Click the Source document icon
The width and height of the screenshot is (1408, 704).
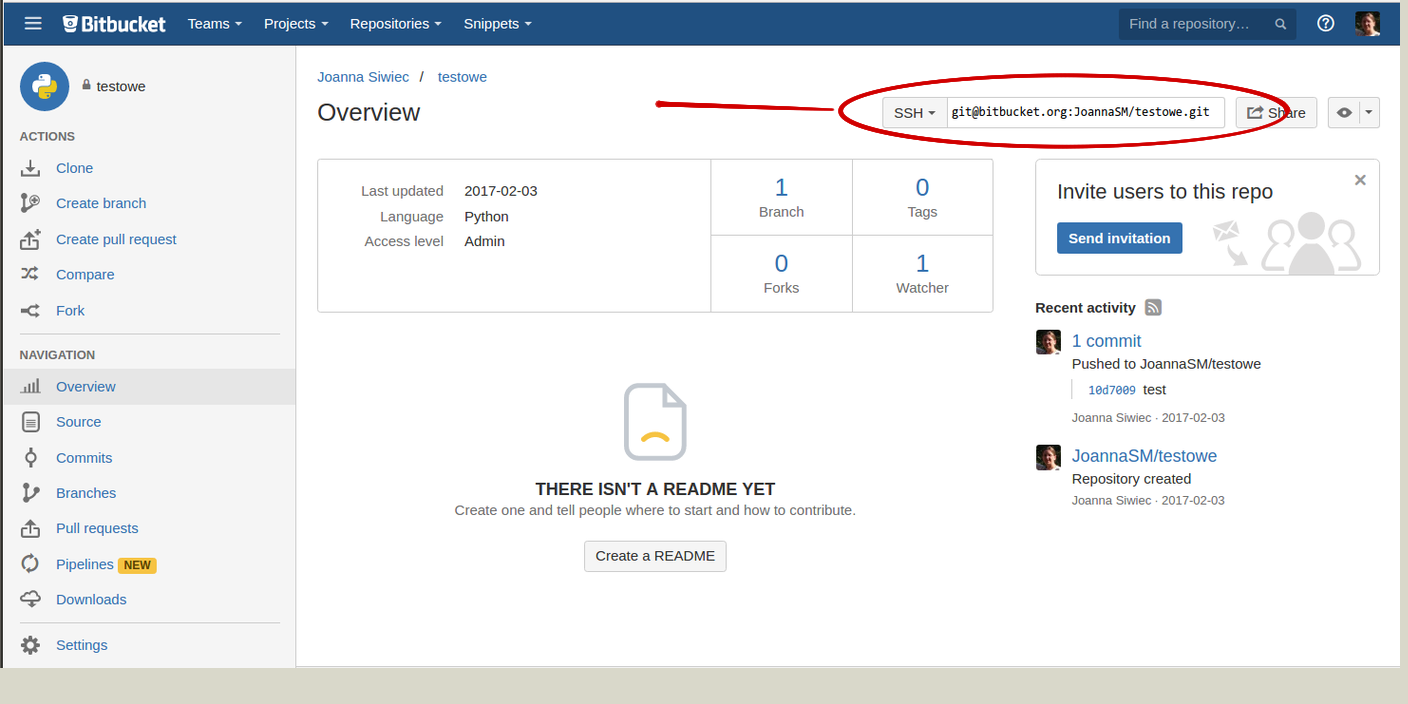(x=31, y=422)
